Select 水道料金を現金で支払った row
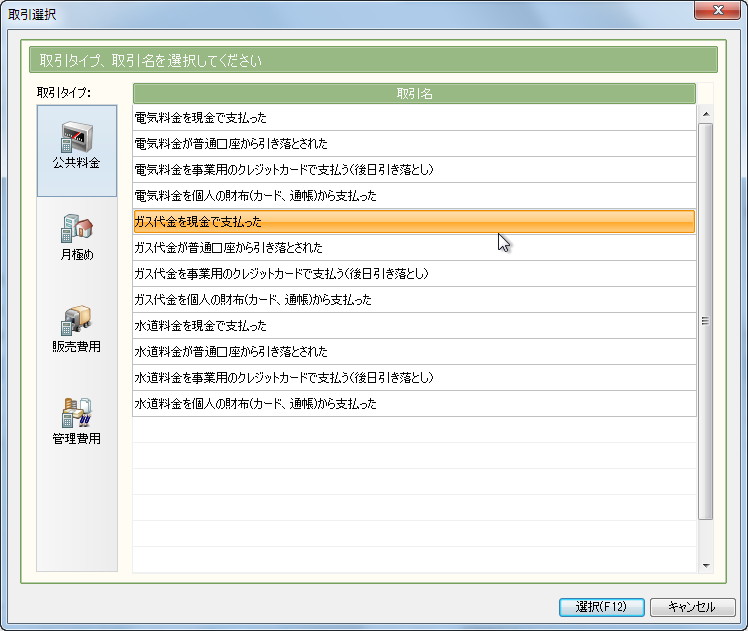 (x=414, y=325)
